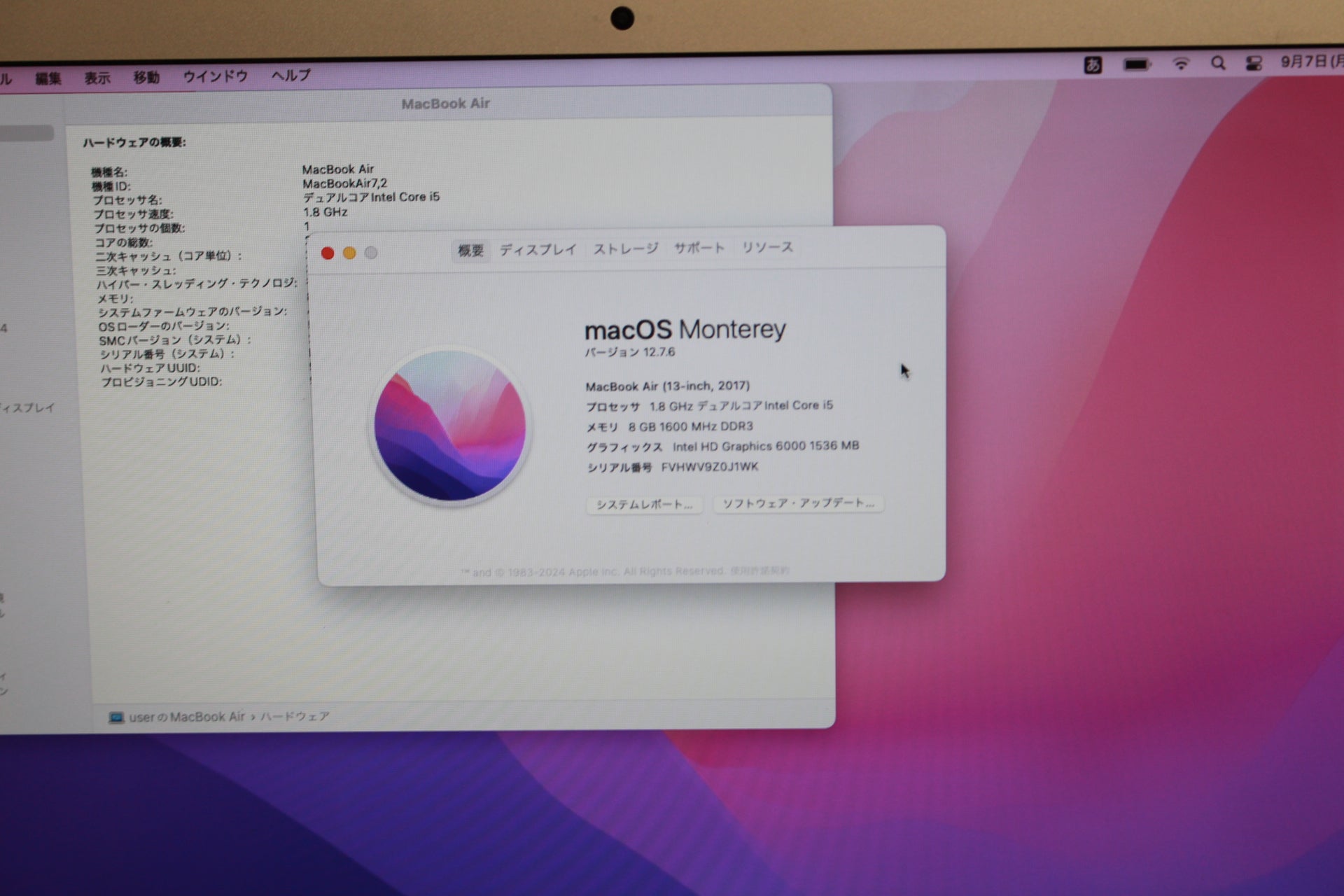Open the ヘルプ menu
The width and height of the screenshot is (1344, 896).
coord(291,75)
